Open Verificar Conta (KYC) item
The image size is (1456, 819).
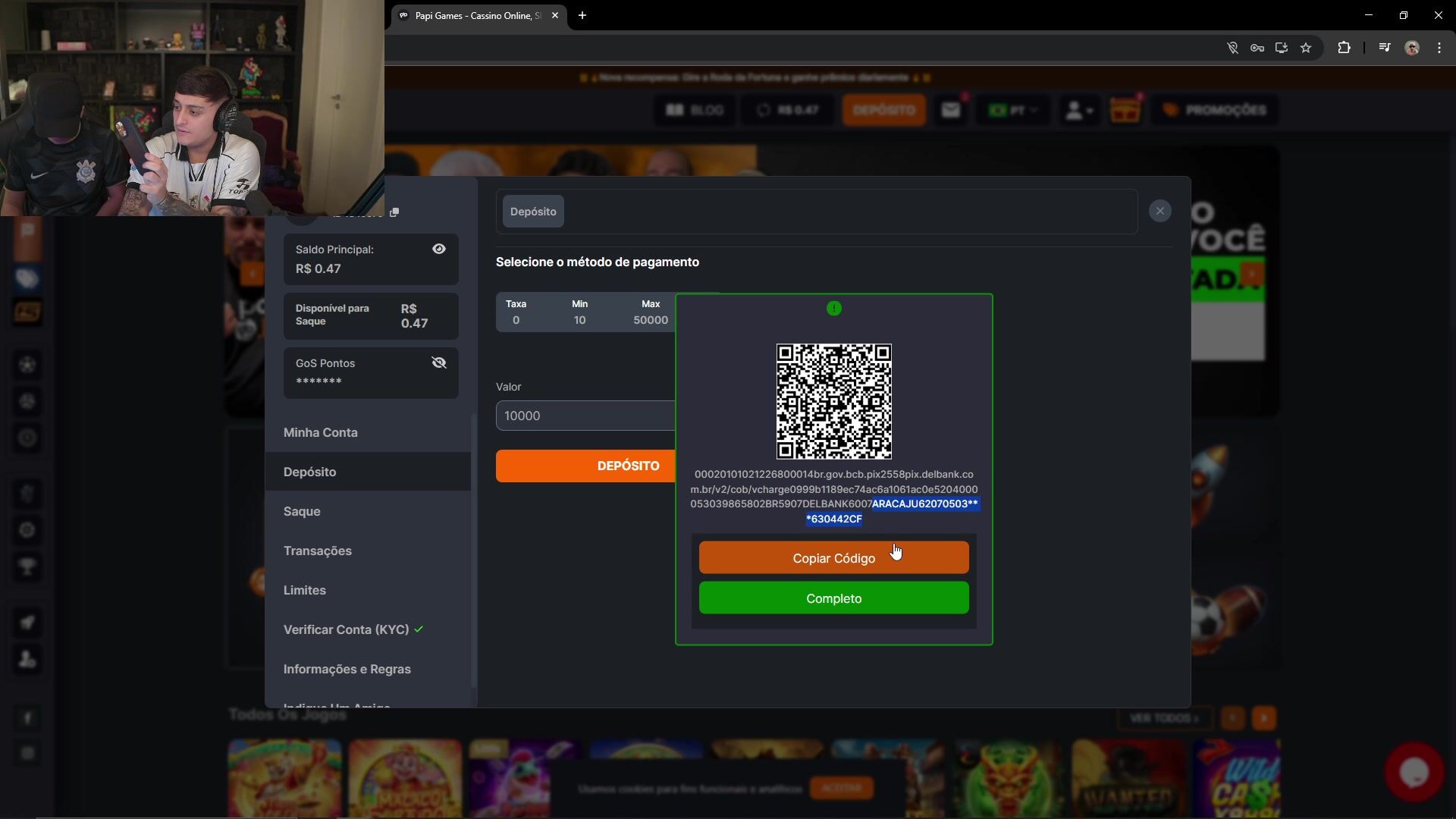353,629
